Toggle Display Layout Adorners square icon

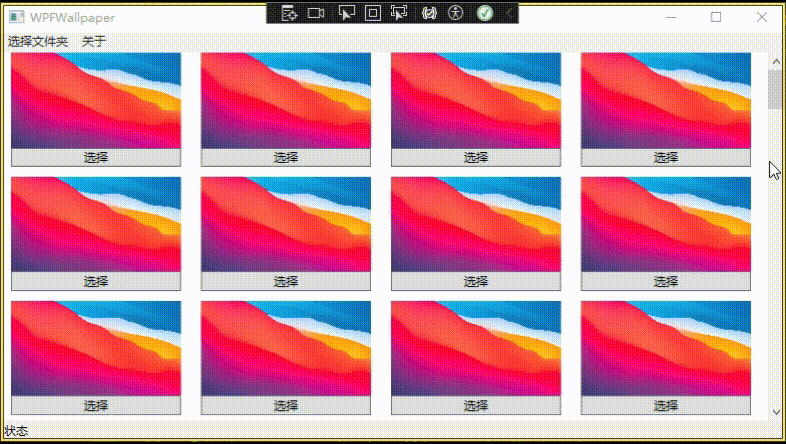[x=372, y=14]
